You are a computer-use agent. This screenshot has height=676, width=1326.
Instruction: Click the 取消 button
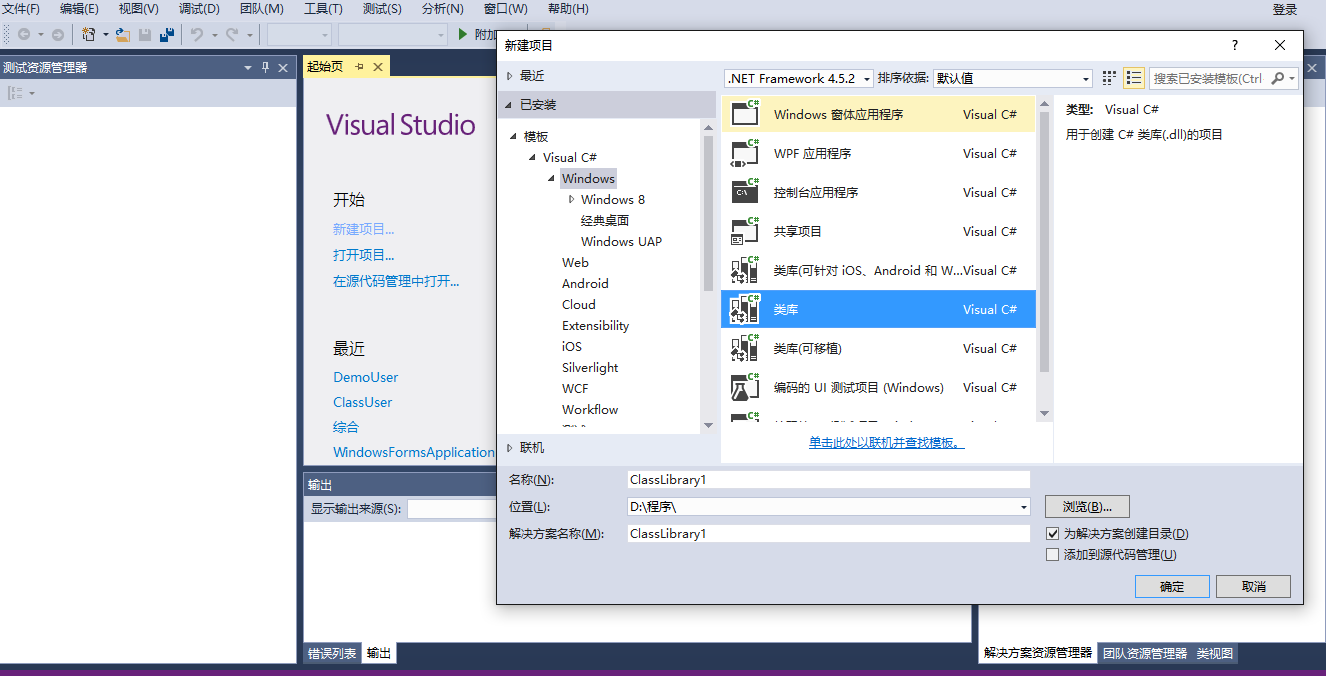1253,586
